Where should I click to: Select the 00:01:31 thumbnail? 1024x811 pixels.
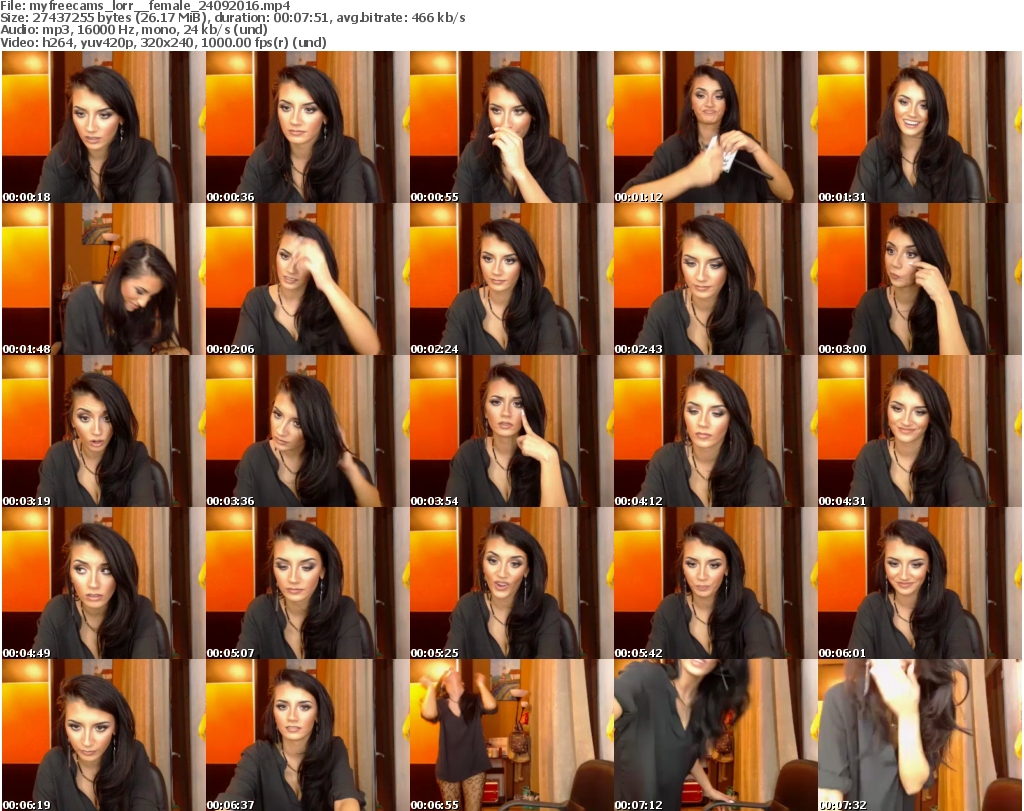pyautogui.click(x=918, y=127)
